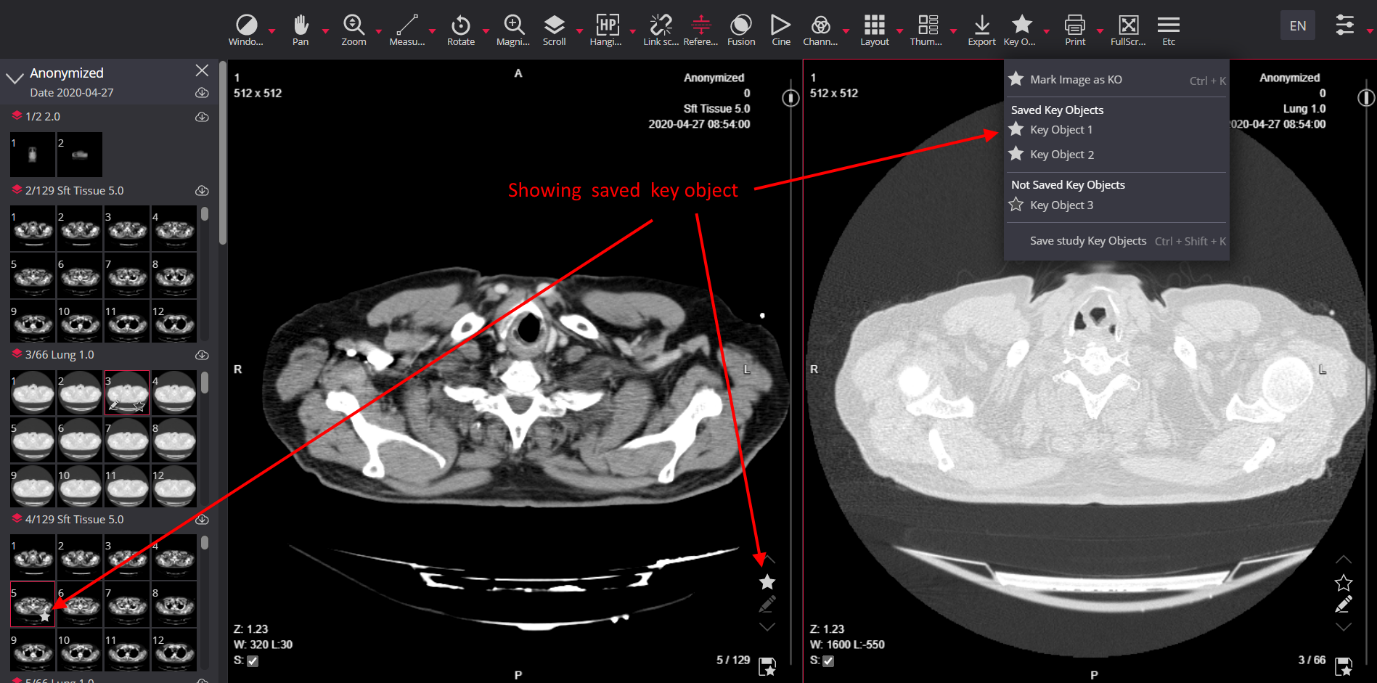Select starred thumbnail 5 in series 4/129
The image size is (1377, 683).
[32, 604]
